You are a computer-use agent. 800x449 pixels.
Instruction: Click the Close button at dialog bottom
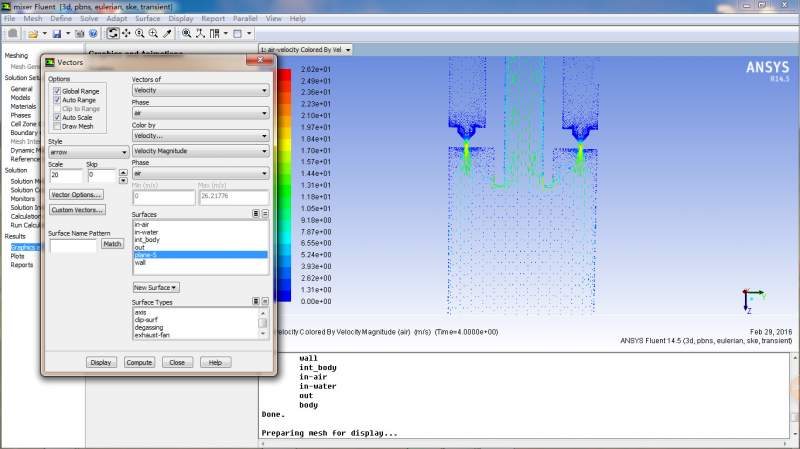coord(177,362)
